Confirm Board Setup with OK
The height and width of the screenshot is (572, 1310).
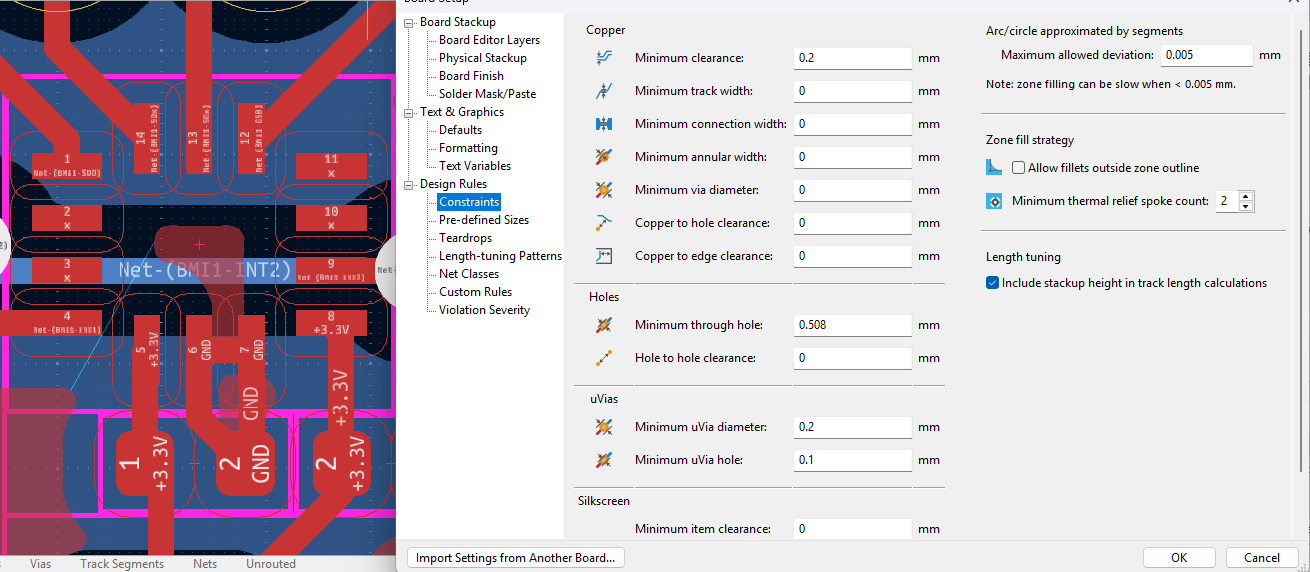1179,558
